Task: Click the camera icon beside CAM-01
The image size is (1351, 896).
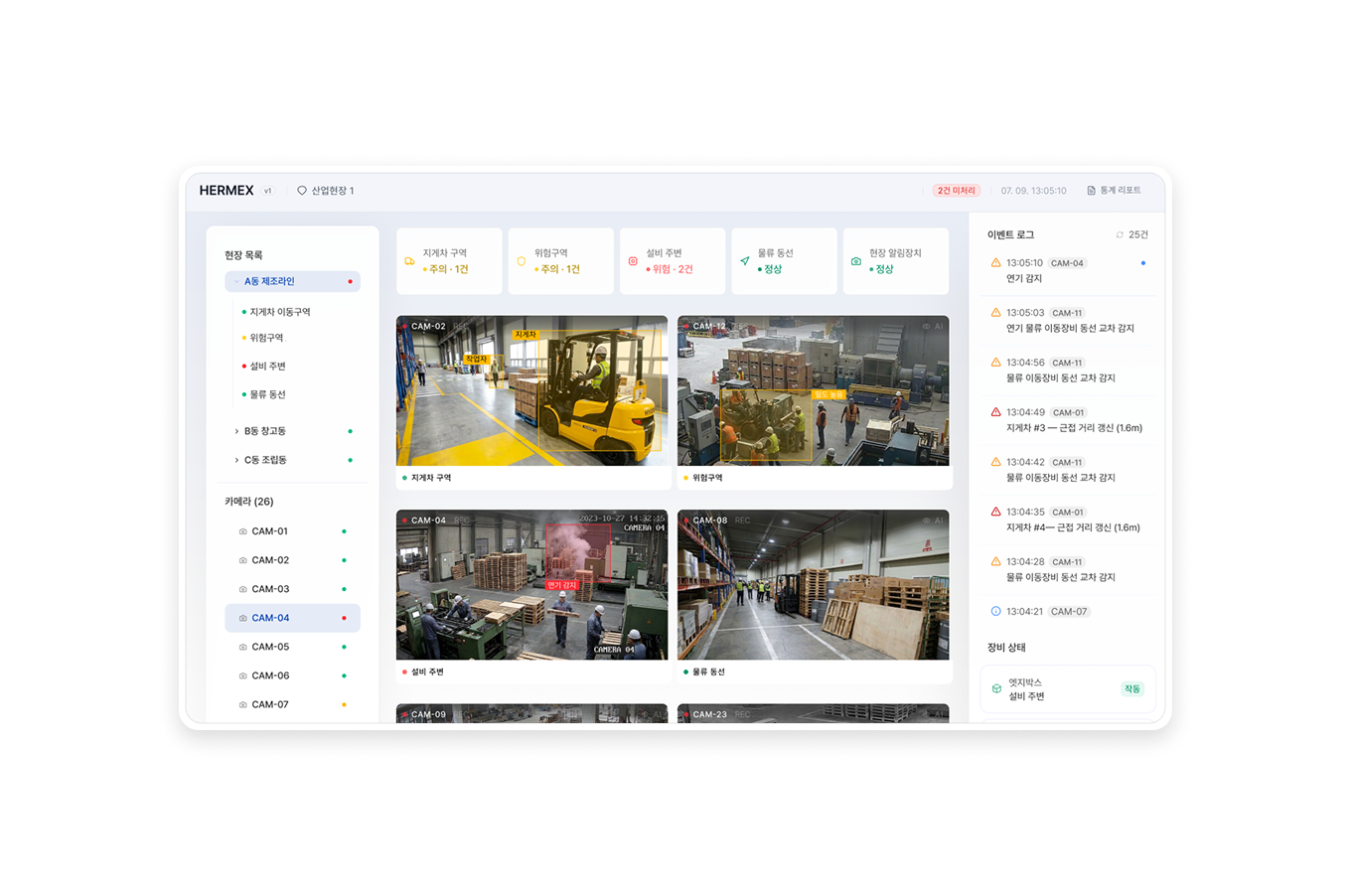Action: coord(242,531)
